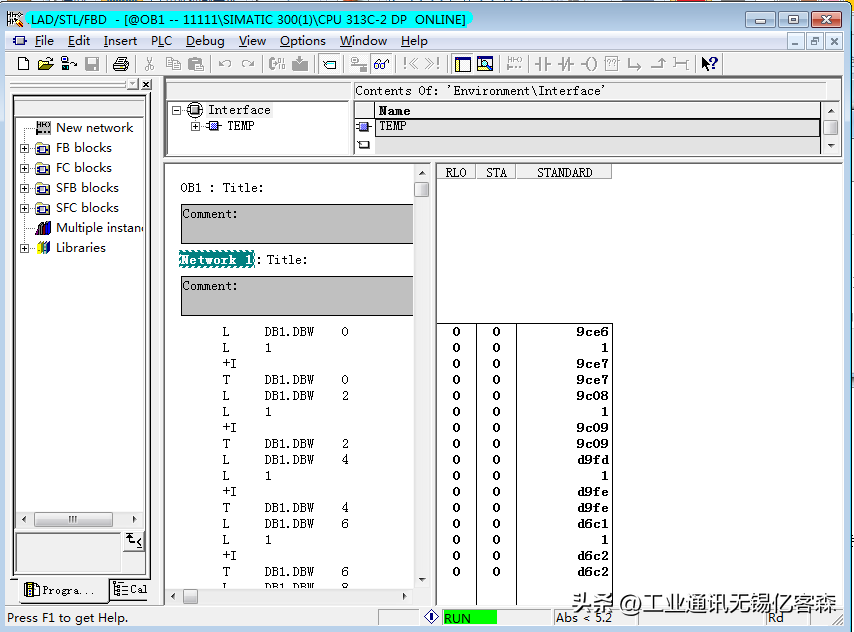Toggle the Monitor glasses icon
The height and width of the screenshot is (632, 854).
382,64
